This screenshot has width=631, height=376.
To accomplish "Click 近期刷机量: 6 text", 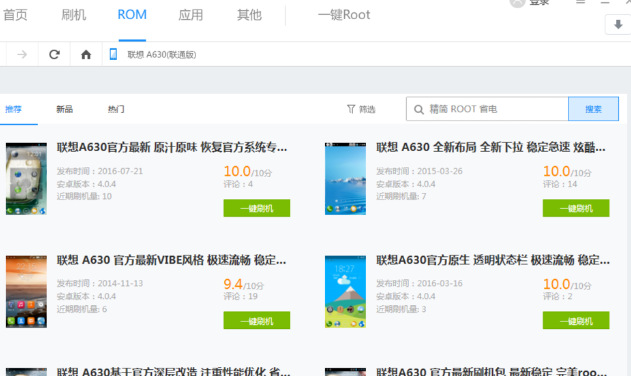I will 82,309.
